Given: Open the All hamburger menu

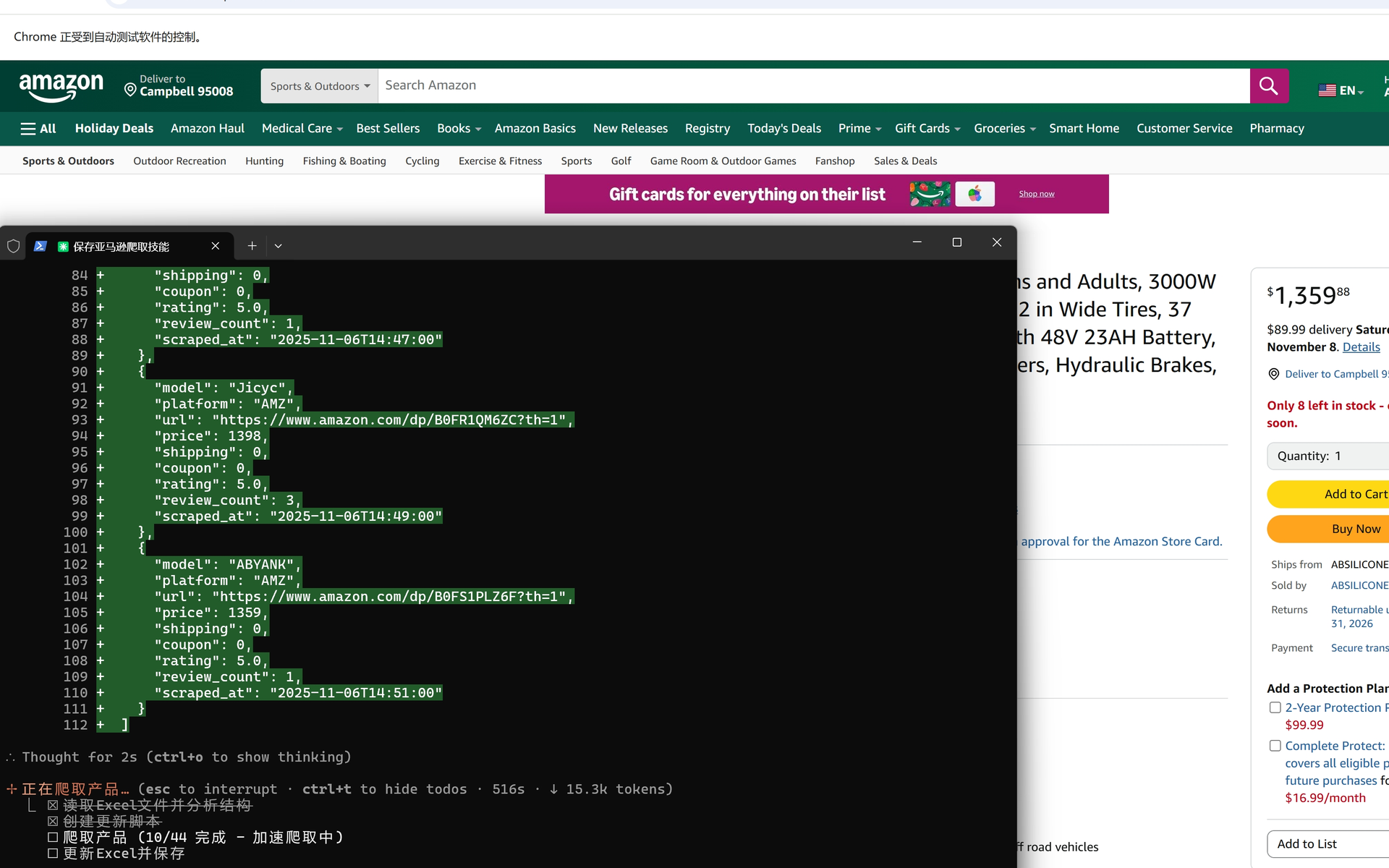Looking at the screenshot, I should pos(38,129).
